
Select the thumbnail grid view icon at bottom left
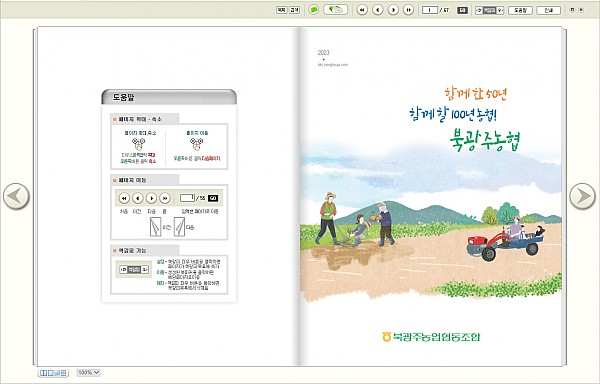tap(64, 373)
